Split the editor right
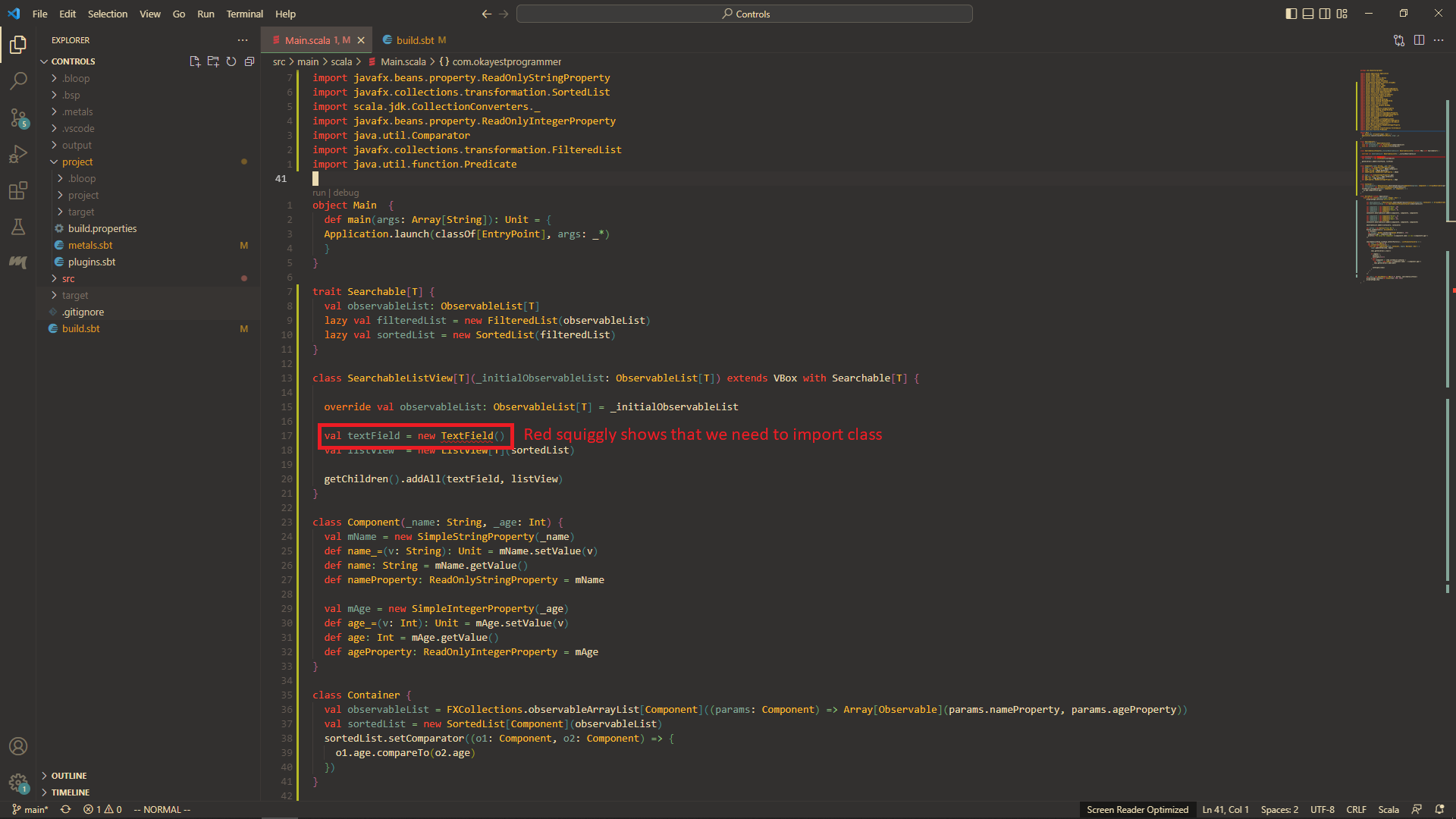 (x=1419, y=40)
